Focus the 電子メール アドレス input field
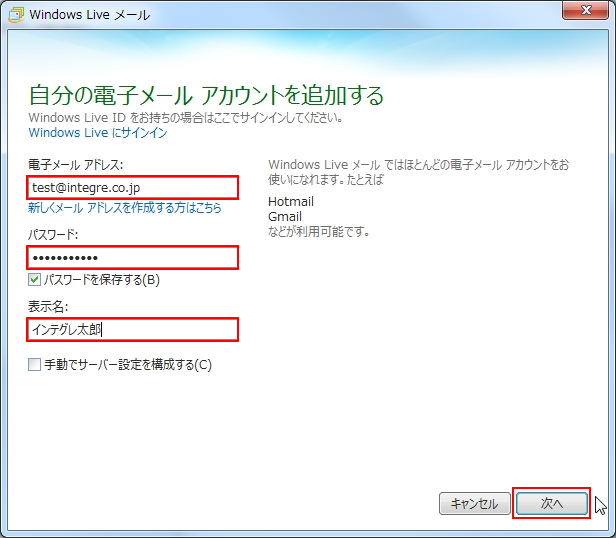The image size is (616, 538). (133, 187)
